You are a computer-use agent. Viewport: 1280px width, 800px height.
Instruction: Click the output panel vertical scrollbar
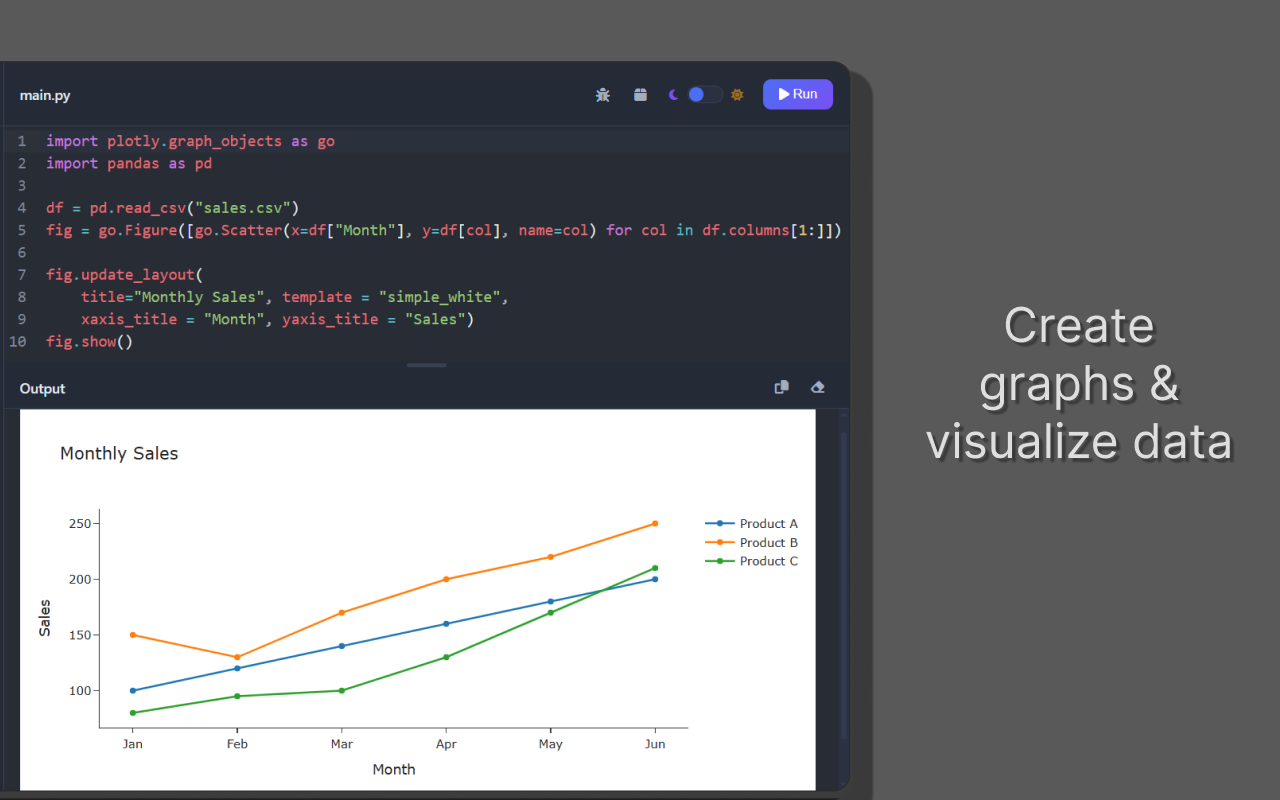[843, 585]
